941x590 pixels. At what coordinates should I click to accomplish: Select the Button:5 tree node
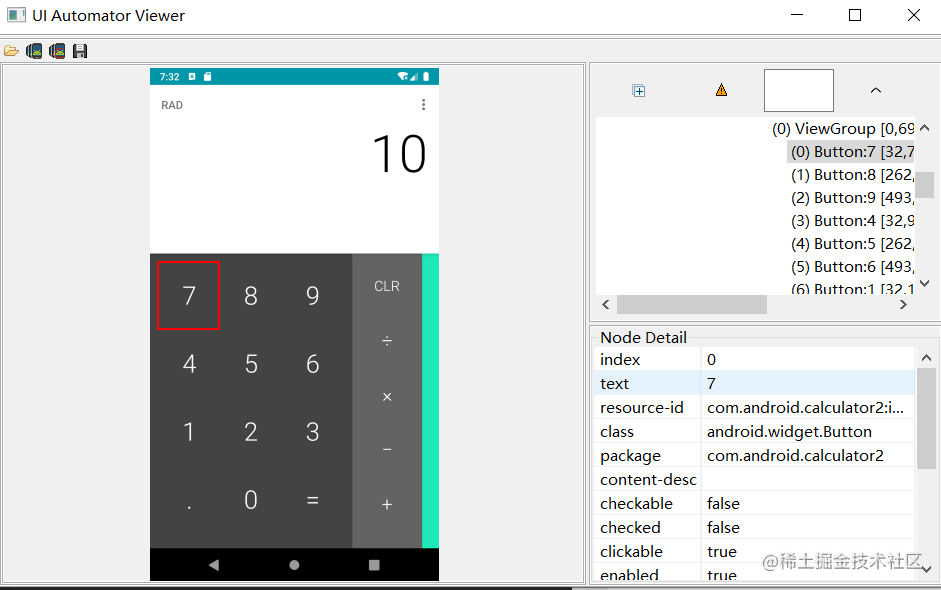click(x=852, y=244)
